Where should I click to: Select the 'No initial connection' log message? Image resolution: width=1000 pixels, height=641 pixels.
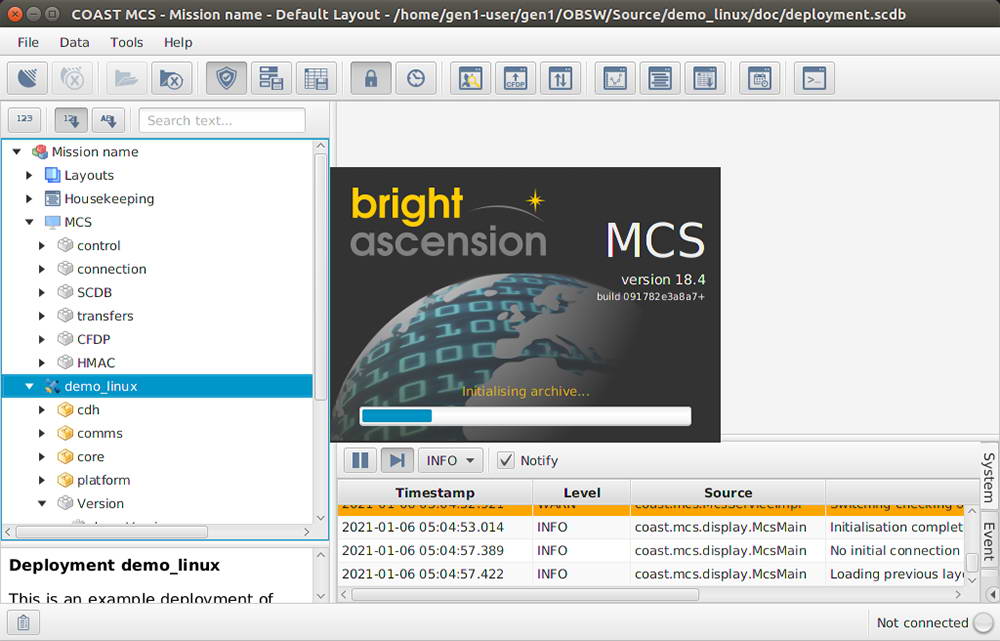click(896, 550)
